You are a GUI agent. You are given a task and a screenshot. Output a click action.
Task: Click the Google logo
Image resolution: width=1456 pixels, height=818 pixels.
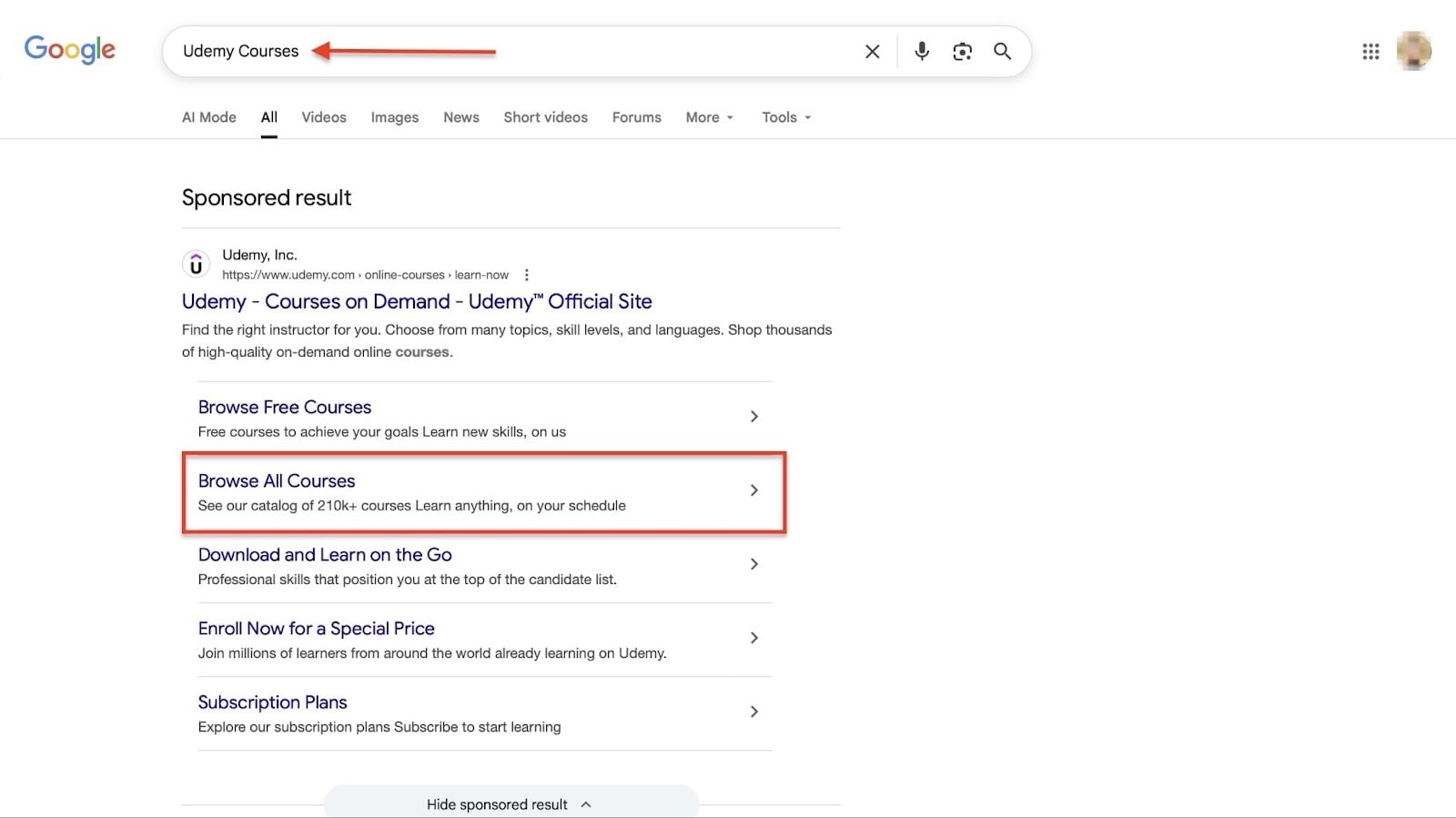pos(70,50)
